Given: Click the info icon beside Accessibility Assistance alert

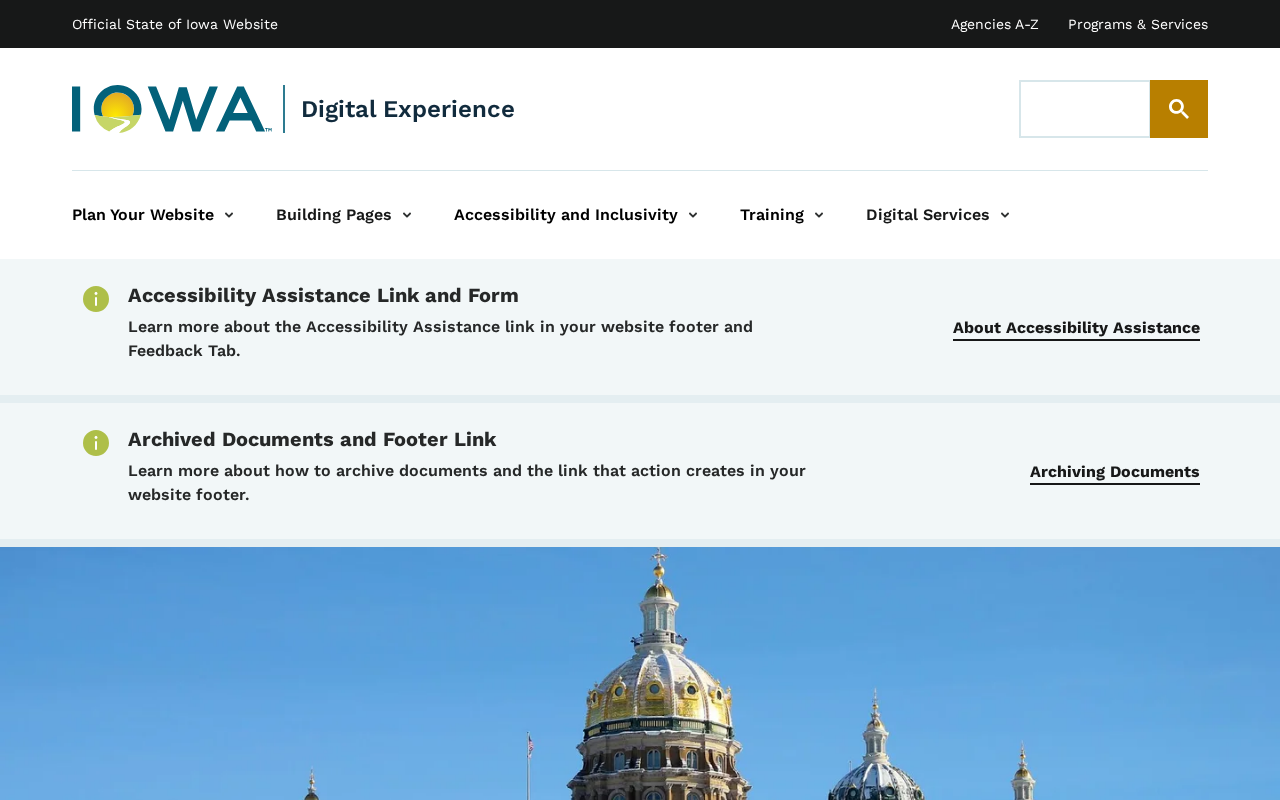Looking at the screenshot, I should click(x=96, y=299).
